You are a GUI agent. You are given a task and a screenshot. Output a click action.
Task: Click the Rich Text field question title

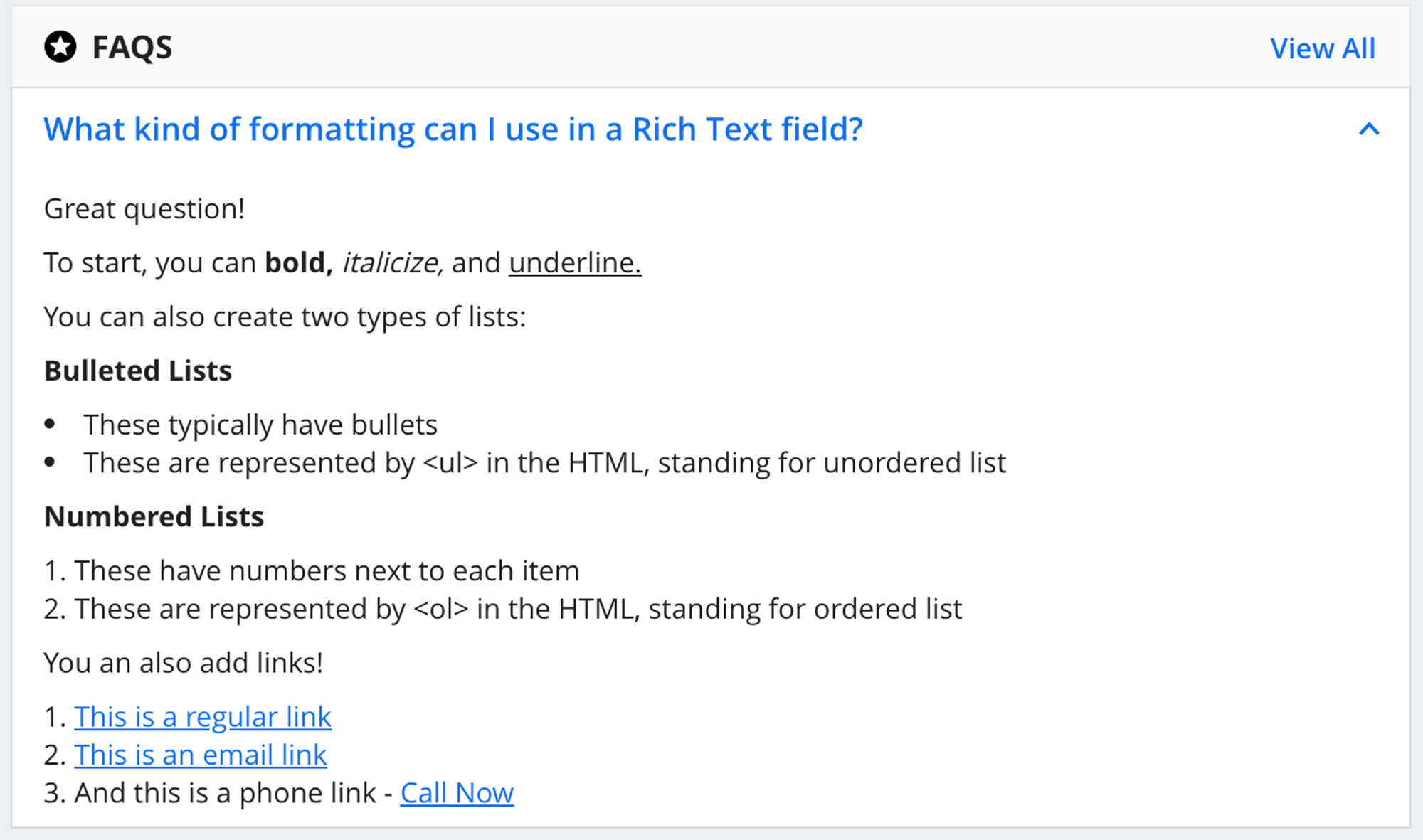(x=453, y=129)
